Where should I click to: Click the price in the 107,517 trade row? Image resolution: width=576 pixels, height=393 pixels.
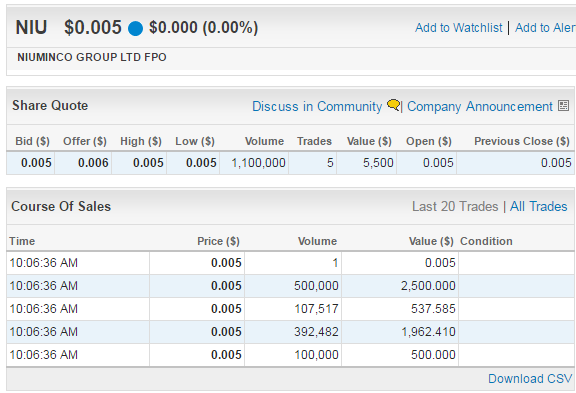[x=226, y=309]
